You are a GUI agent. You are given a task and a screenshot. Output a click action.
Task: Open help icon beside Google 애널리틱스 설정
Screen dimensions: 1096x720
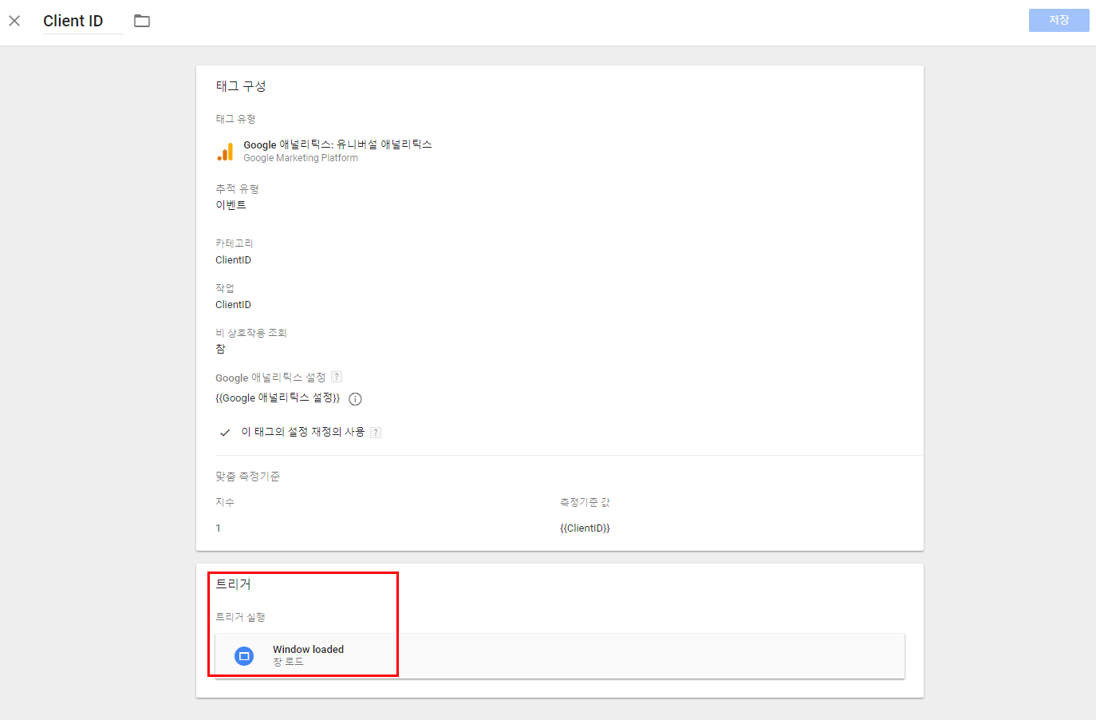point(336,377)
